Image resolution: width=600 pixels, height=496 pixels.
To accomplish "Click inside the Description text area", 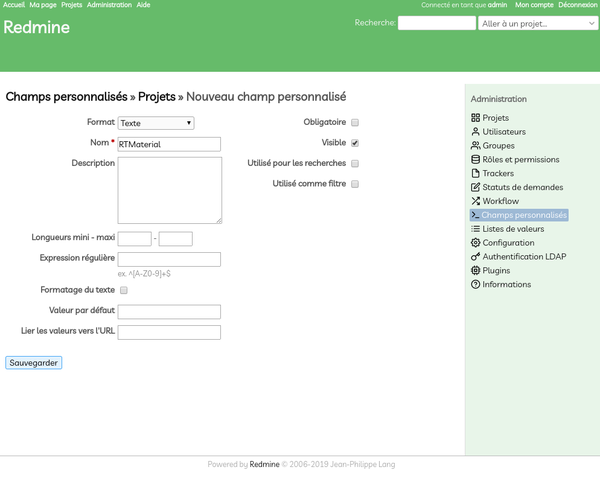I will 169,190.
